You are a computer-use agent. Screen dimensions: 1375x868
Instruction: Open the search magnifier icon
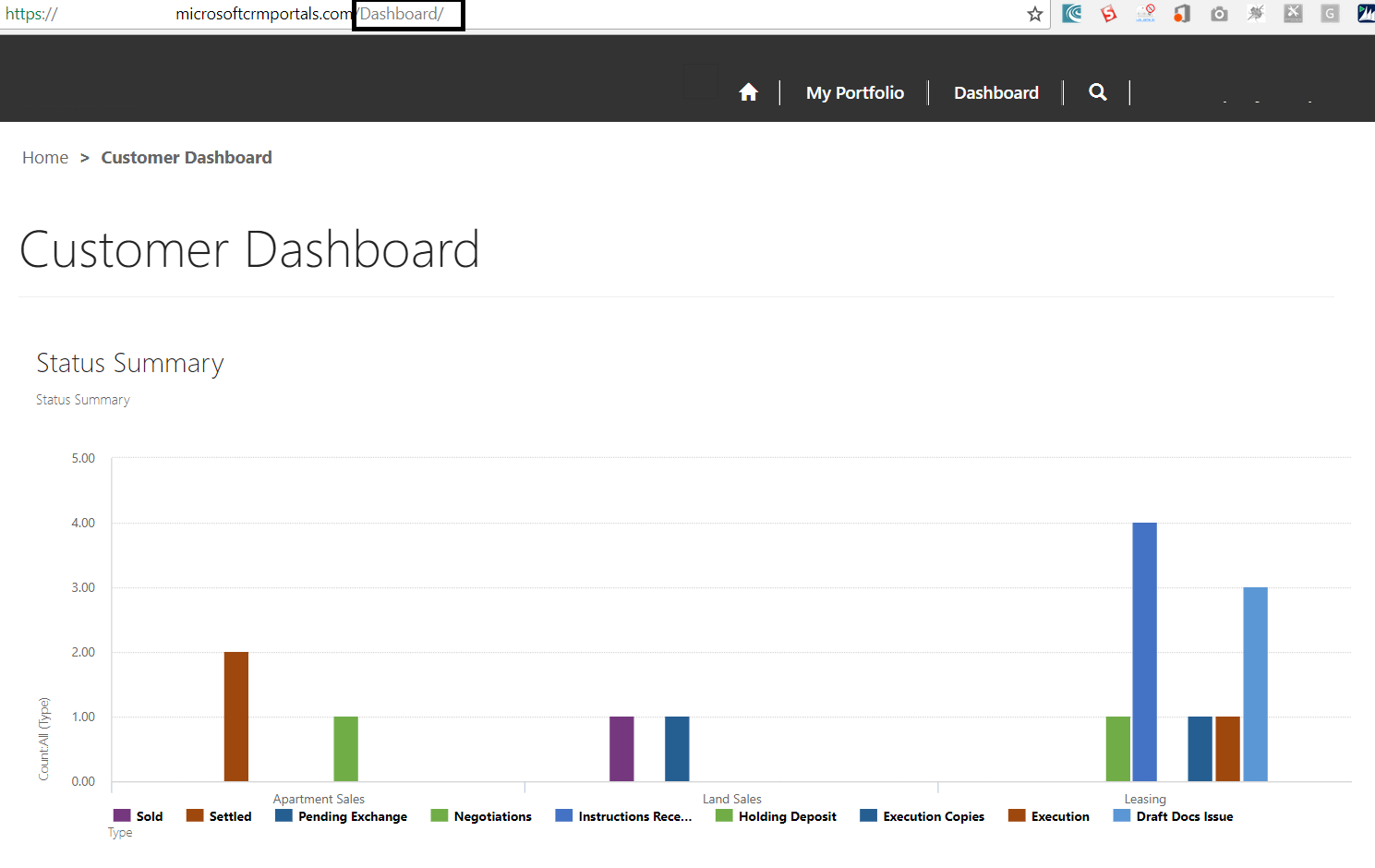pos(1097,92)
